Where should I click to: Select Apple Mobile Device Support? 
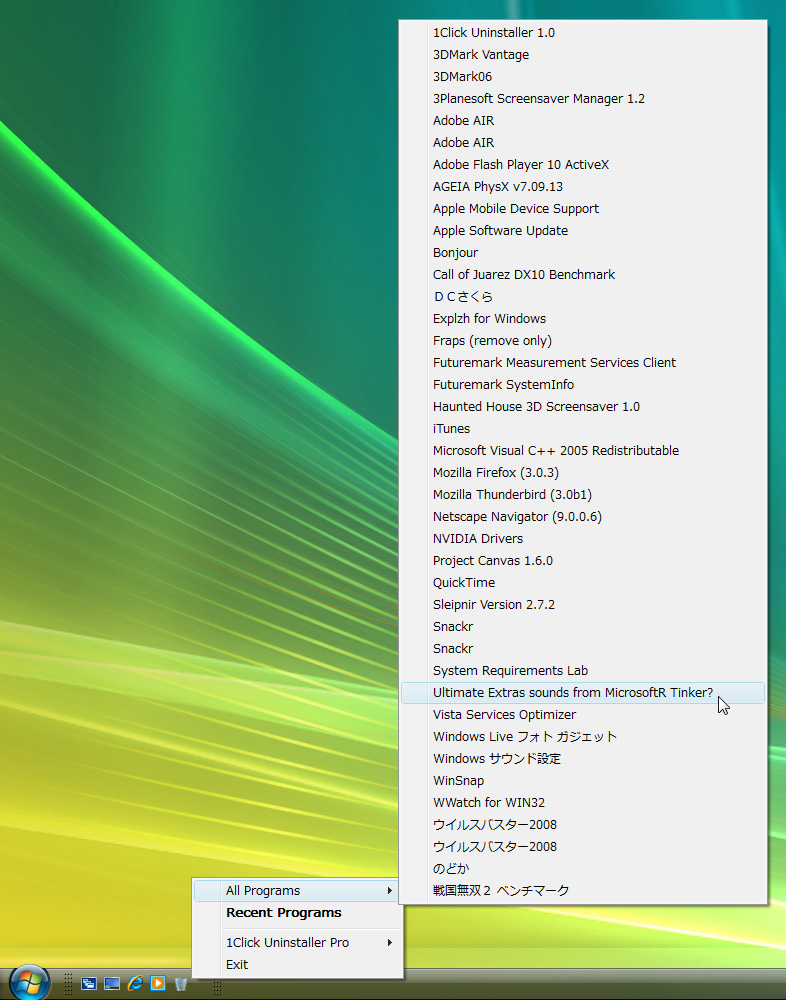582,209
